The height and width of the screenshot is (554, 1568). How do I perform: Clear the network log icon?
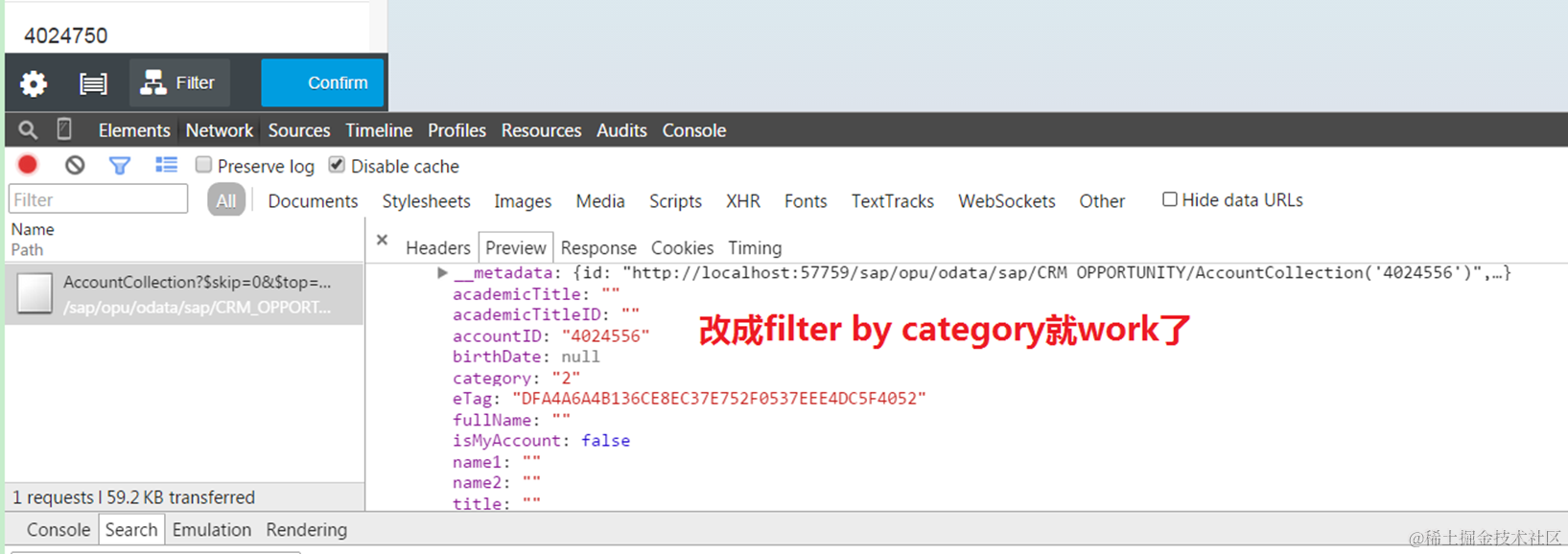75,165
